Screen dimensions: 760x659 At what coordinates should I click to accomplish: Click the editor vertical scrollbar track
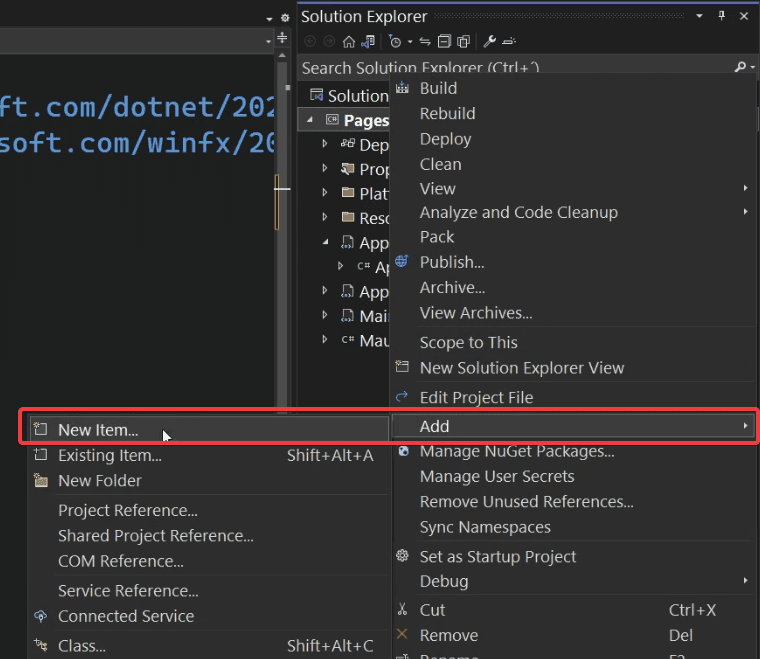pyautogui.click(x=282, y=233)
